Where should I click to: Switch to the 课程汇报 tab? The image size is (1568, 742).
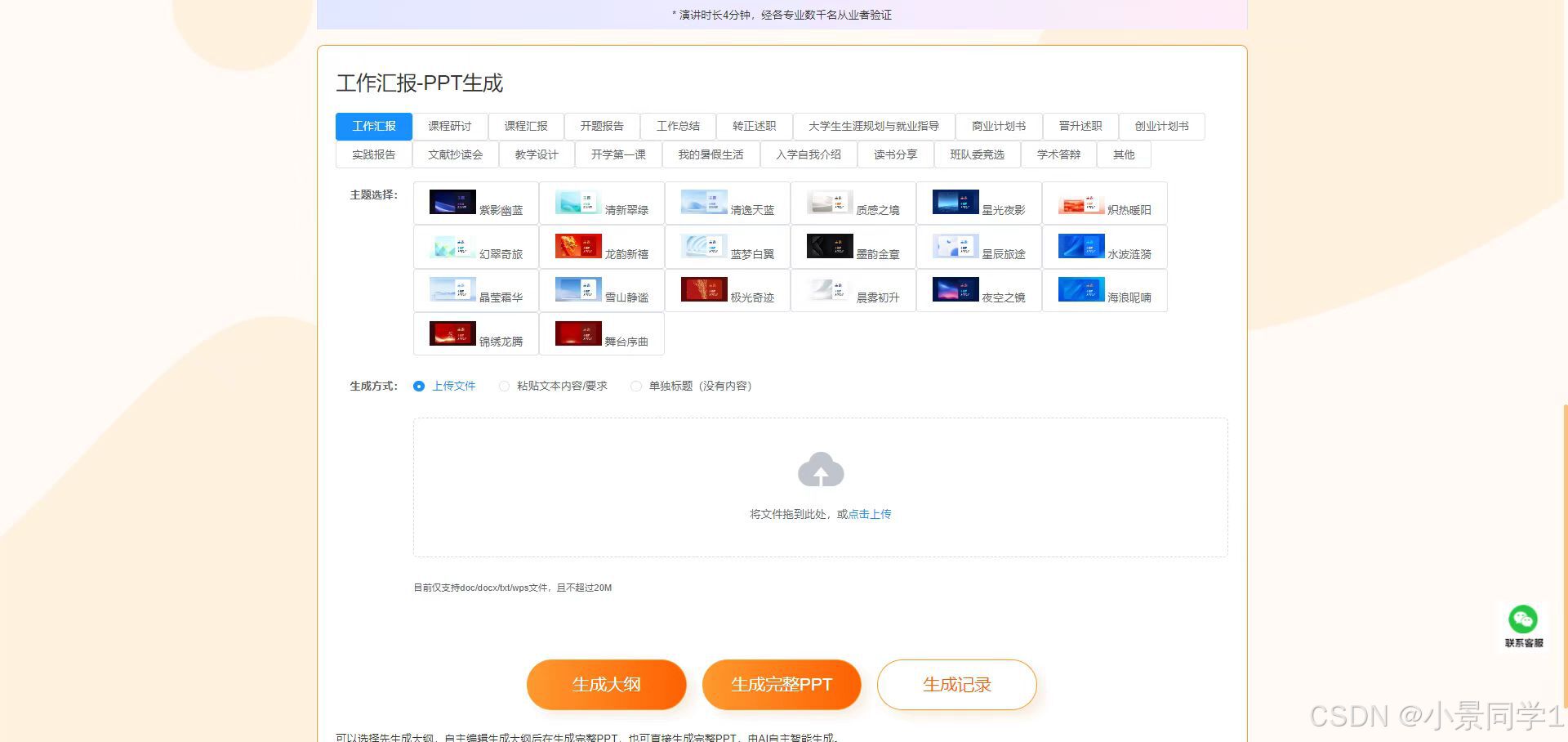tap(526, 127)
